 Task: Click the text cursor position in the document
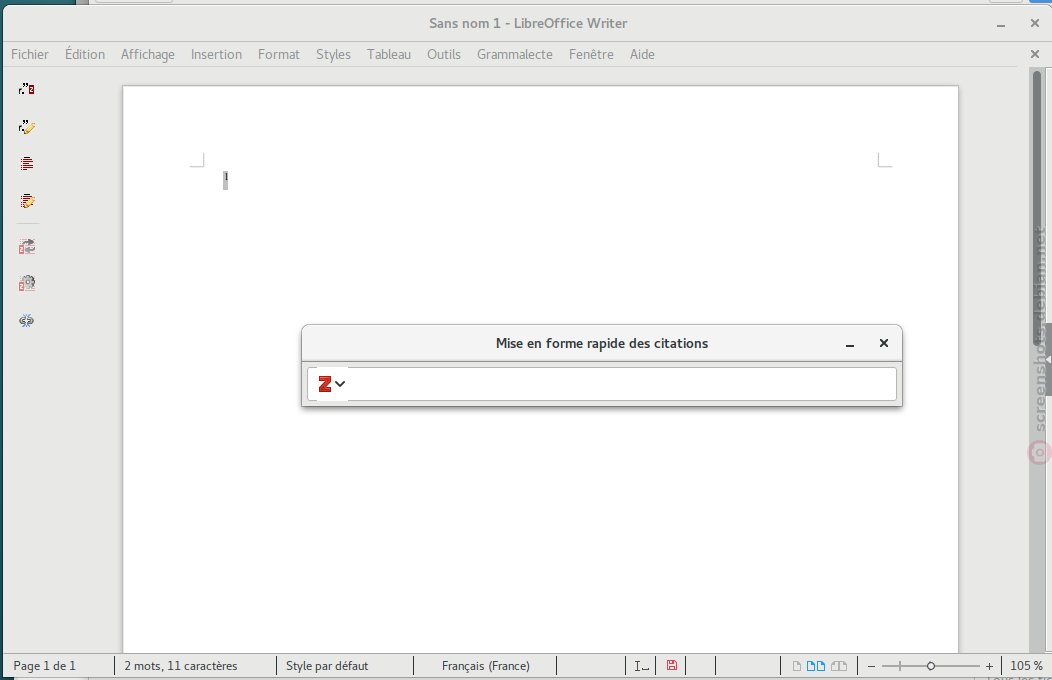point(225,180)
